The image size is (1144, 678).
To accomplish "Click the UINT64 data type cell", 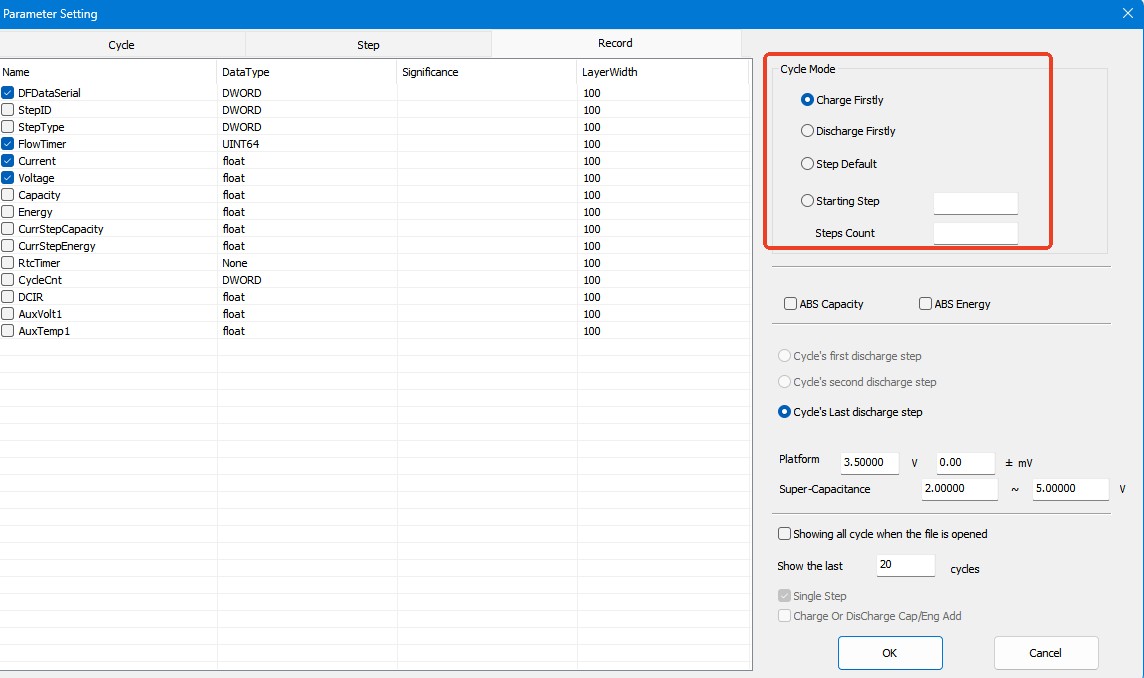I will (x=241, y=144).
